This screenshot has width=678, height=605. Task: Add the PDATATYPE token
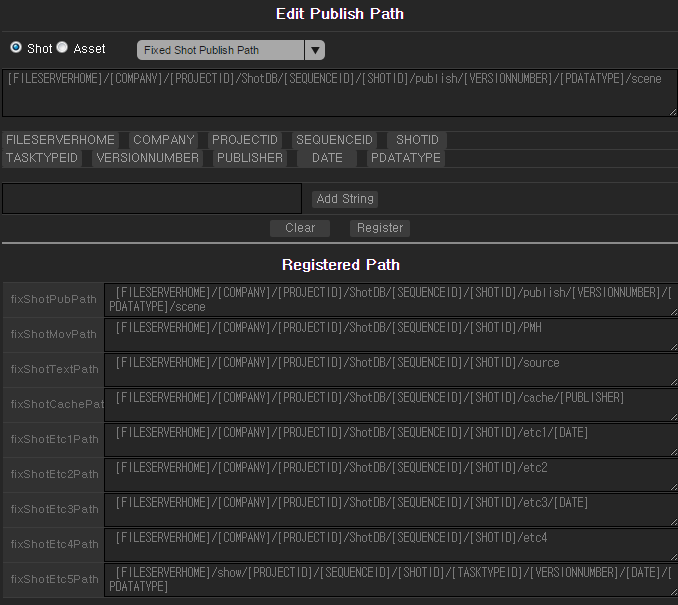[x=405, y=158]
